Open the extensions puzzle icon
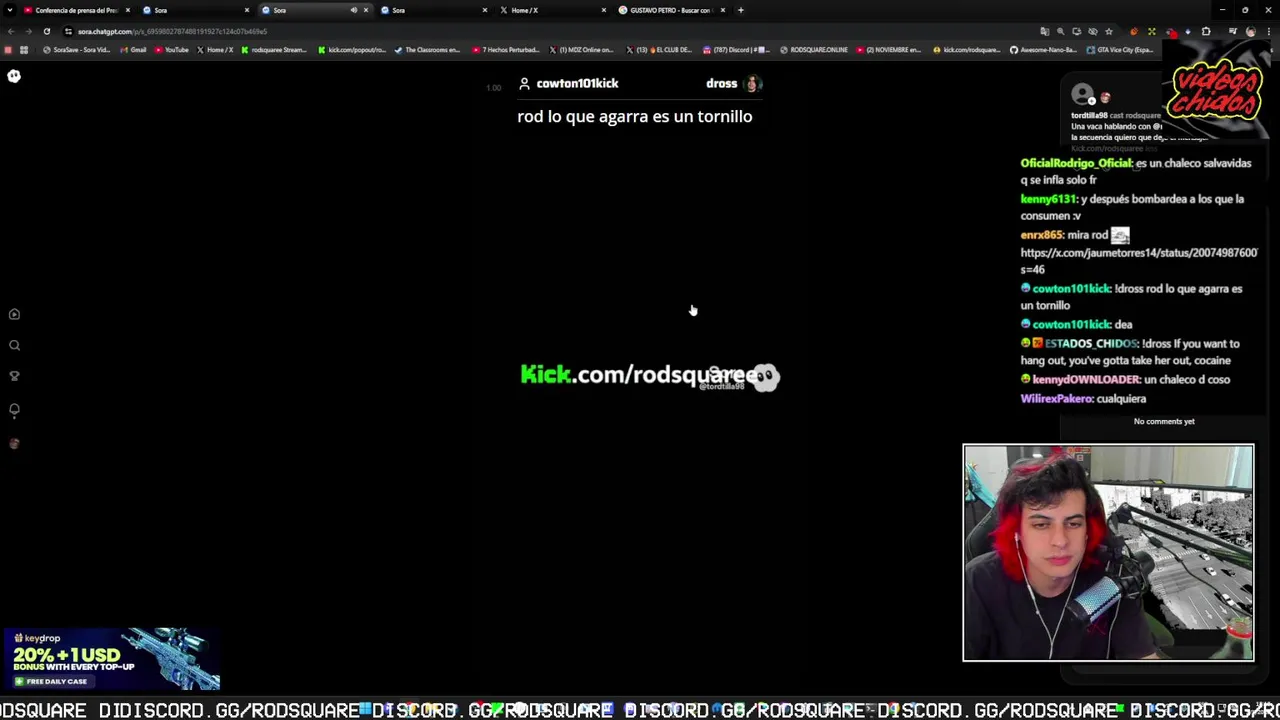1280x720 pixels. click(x=1206, y=31)
